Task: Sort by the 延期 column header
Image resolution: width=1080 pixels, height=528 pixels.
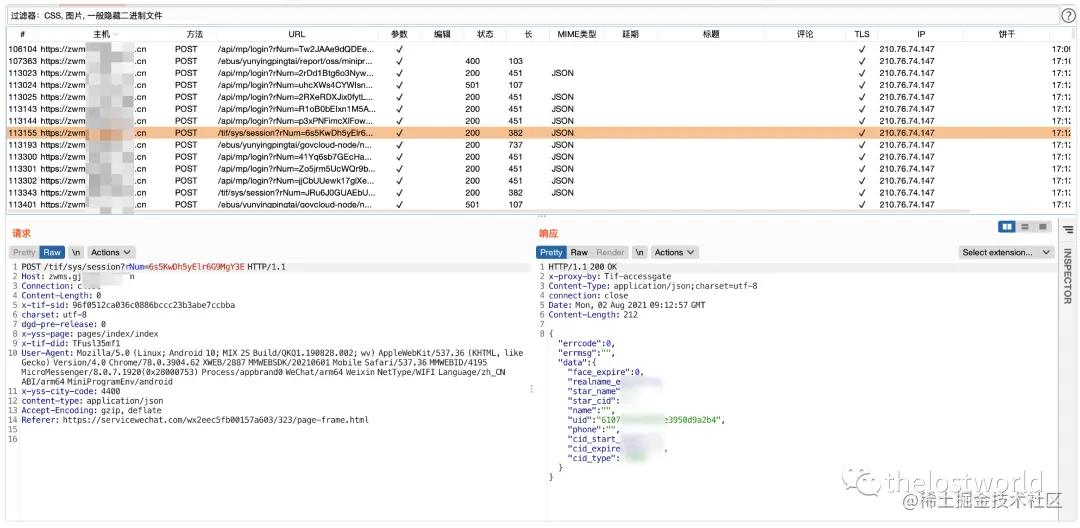Action: pos(630,34)
